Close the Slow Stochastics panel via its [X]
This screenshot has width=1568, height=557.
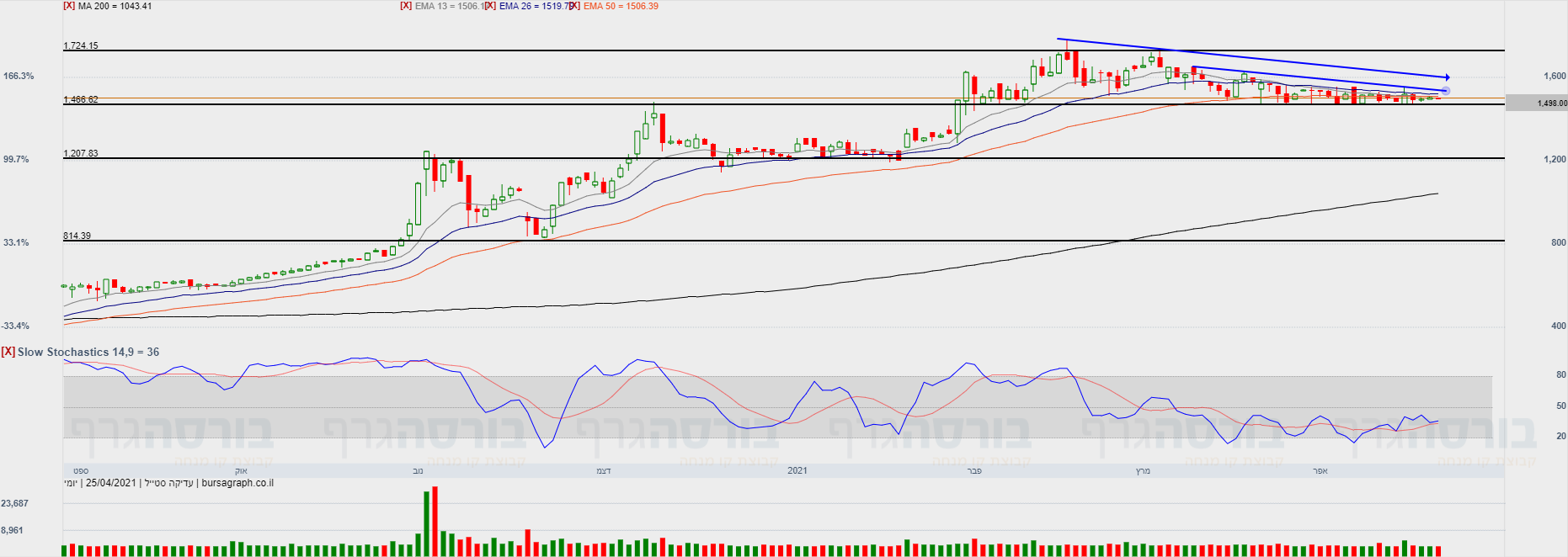(8, 352)
